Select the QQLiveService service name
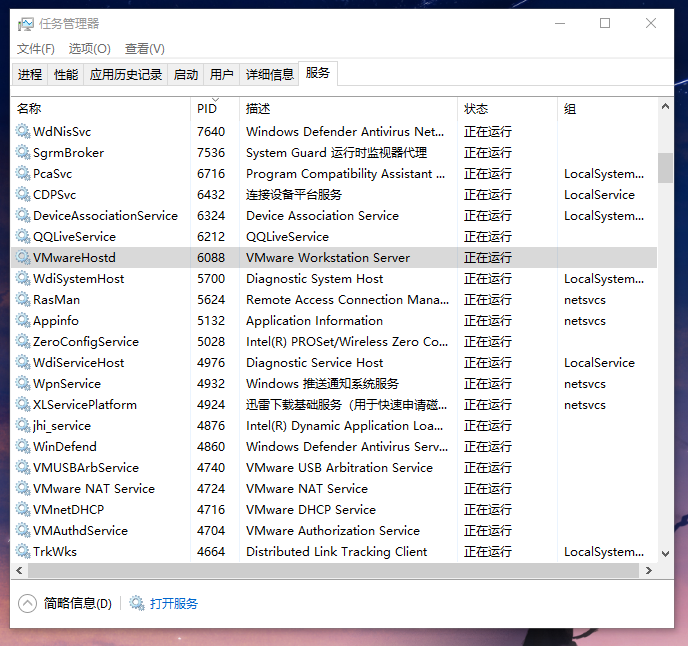The width and height of the screenshot is (688, 646). coord(74,237)
